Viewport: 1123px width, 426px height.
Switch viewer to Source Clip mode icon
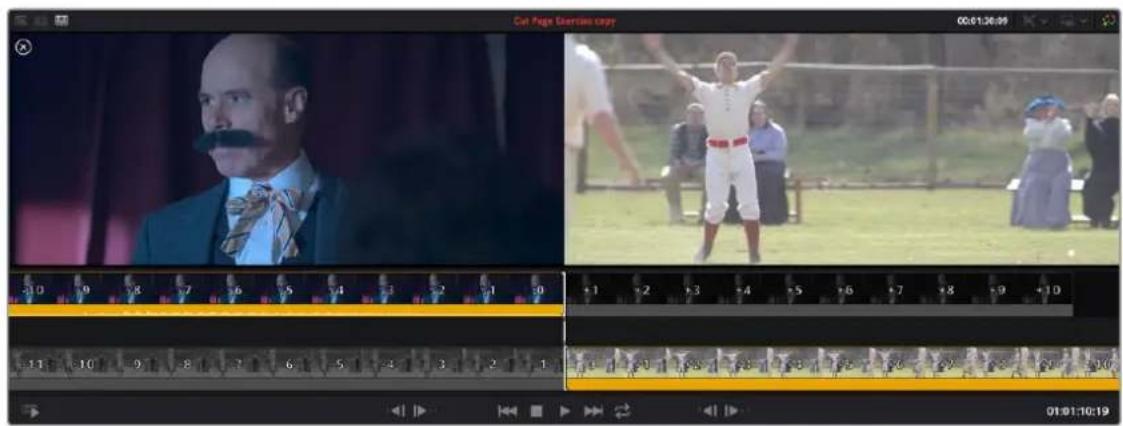(19, 21)
